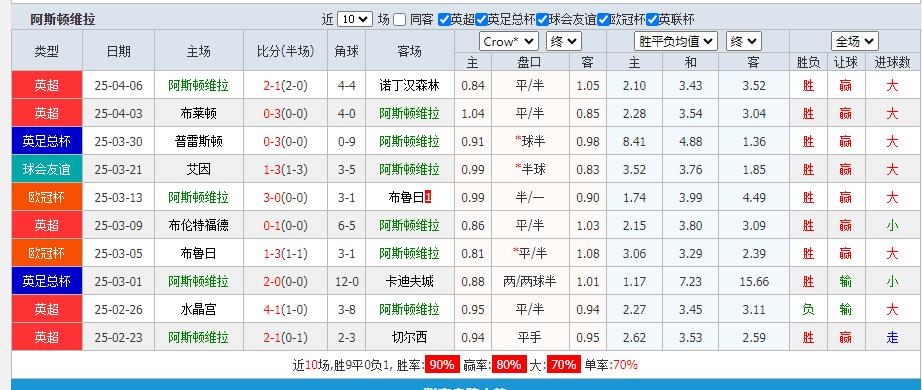Uncheck the 英超 league filter checkbox
922x390 pixels.
444,19
